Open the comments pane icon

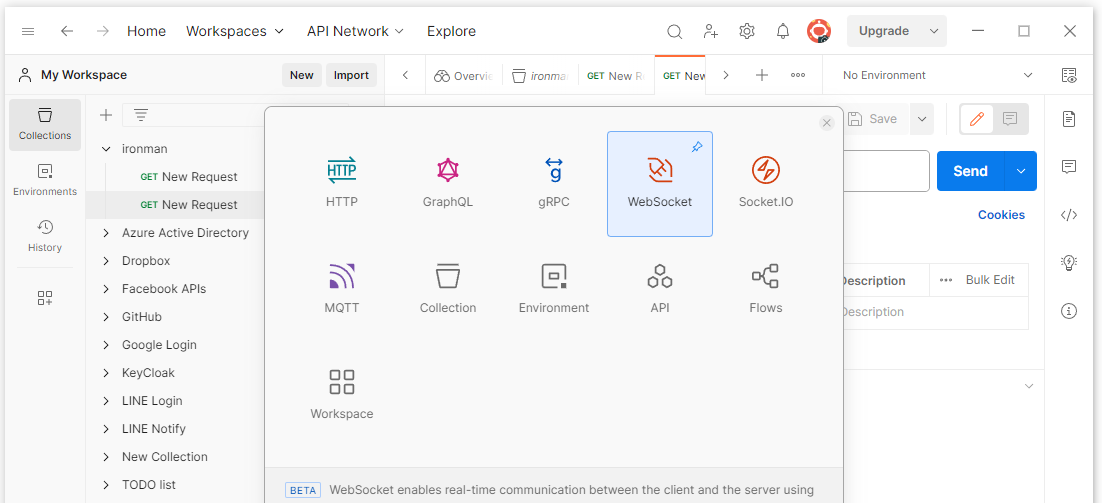[1069, 166]
